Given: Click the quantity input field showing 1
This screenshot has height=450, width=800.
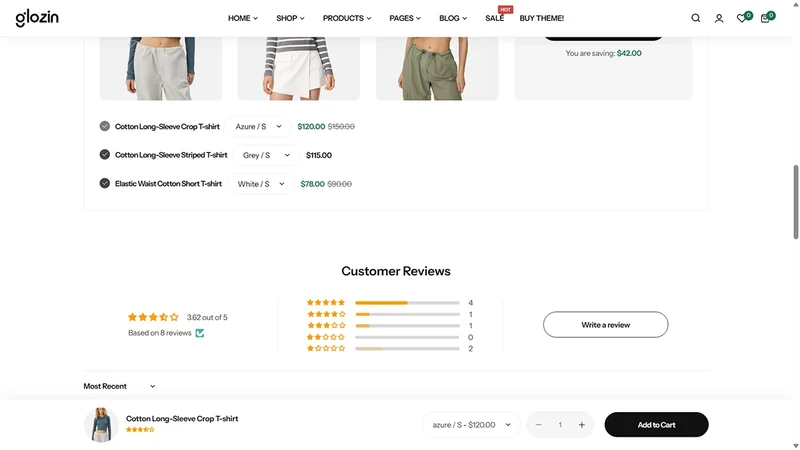Looking at the screenshot, I should tap(560, 424).
